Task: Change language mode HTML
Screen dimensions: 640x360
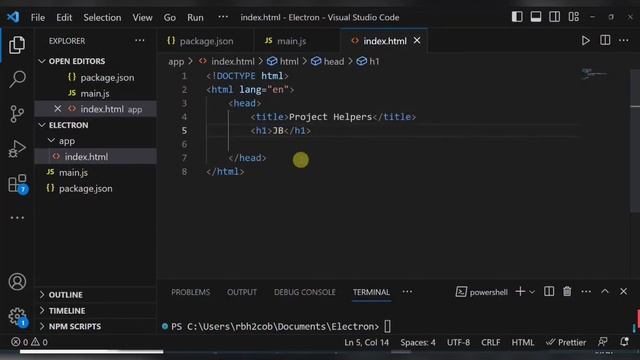Action: click(523, 342)
